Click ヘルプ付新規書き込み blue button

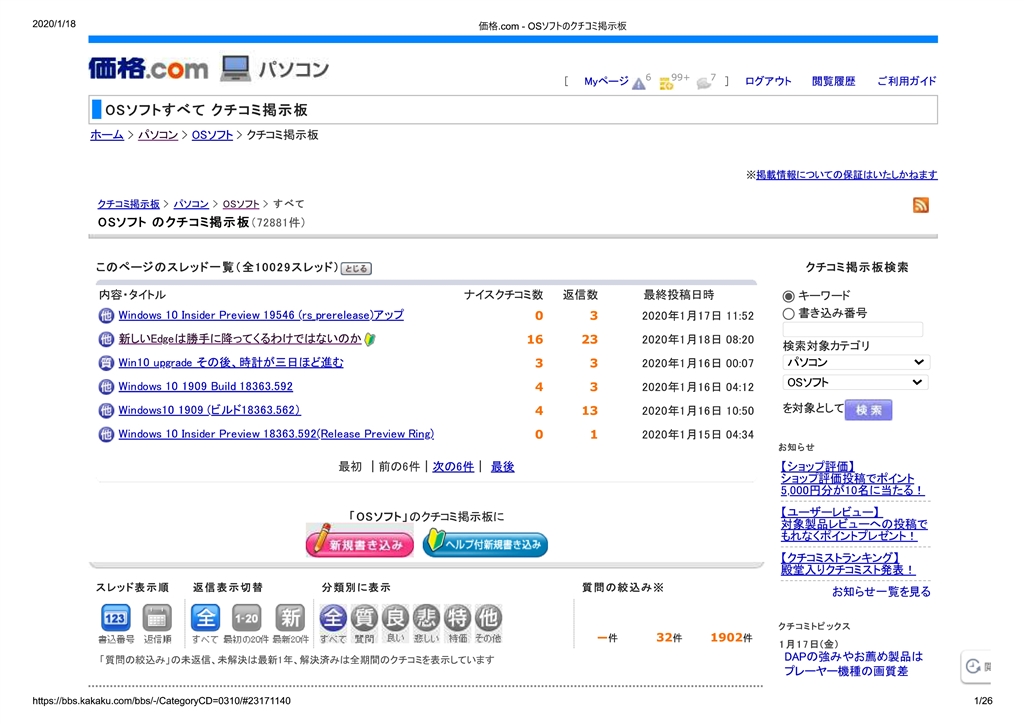pos(485,543)
